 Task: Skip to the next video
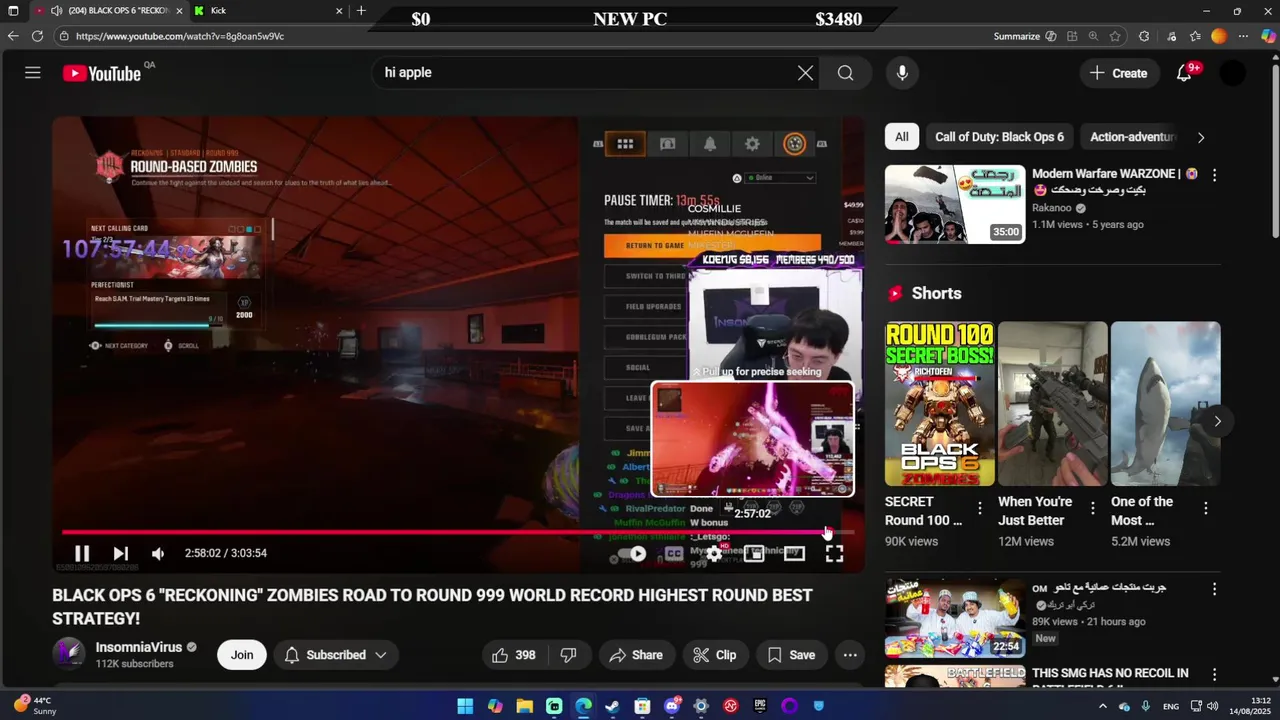120,553
